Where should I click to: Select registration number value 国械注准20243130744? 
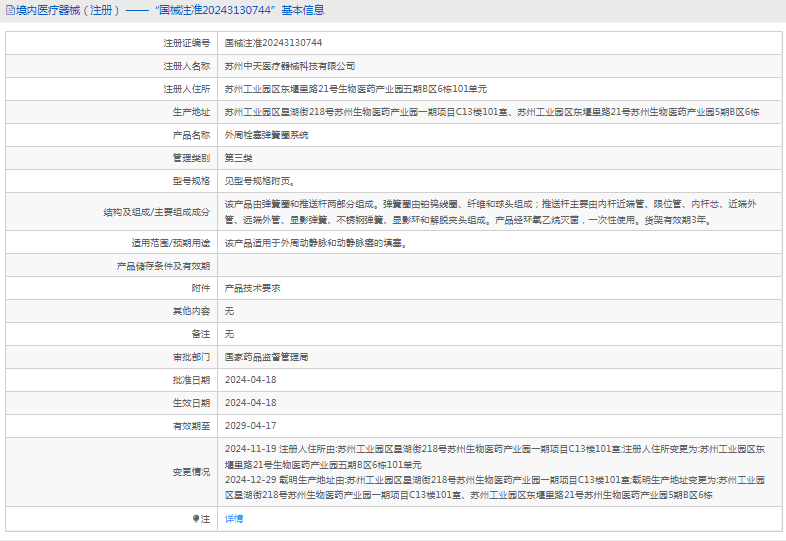coord(273,43)
